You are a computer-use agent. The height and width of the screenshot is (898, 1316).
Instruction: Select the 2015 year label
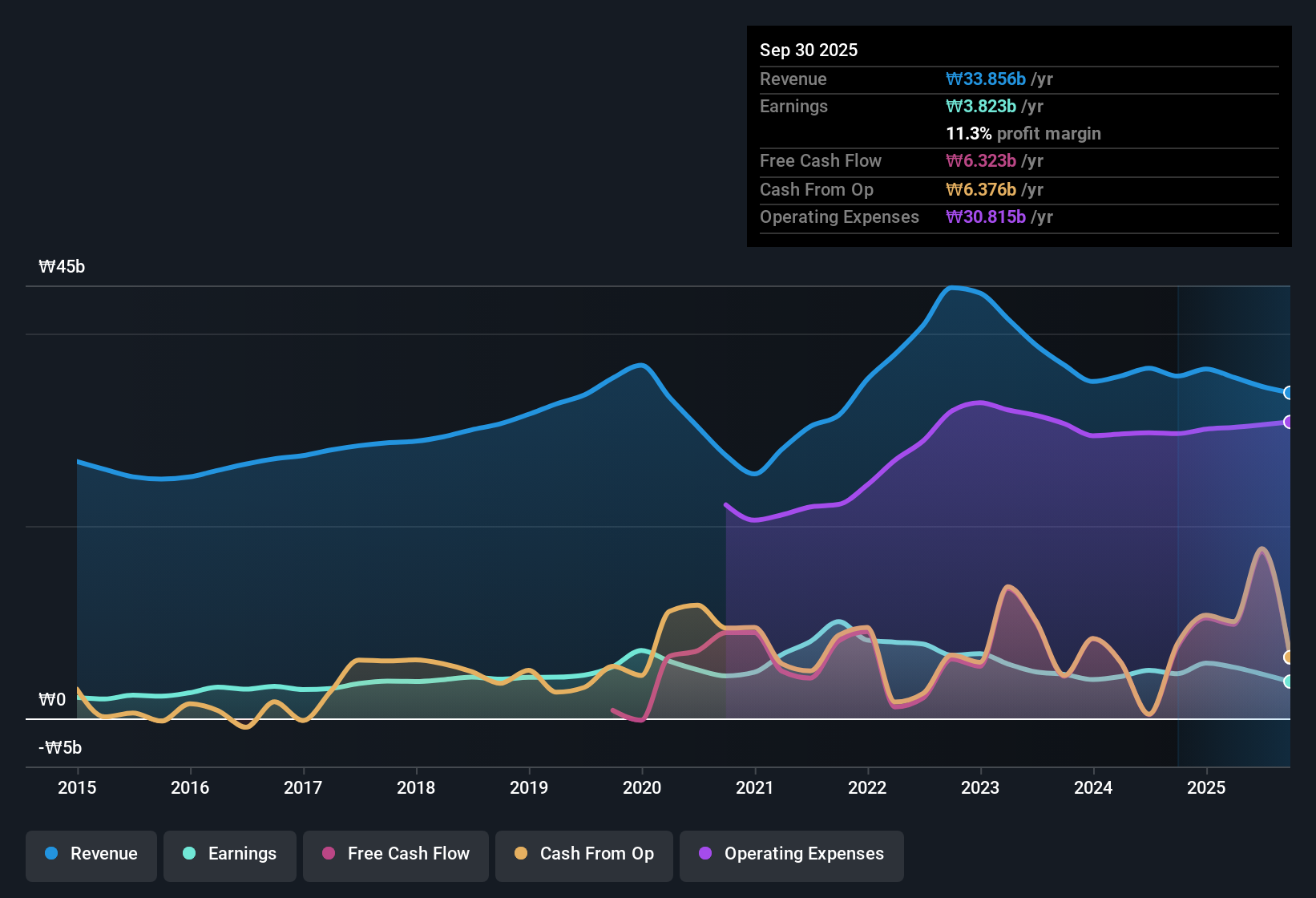click(x=77, y=788)
